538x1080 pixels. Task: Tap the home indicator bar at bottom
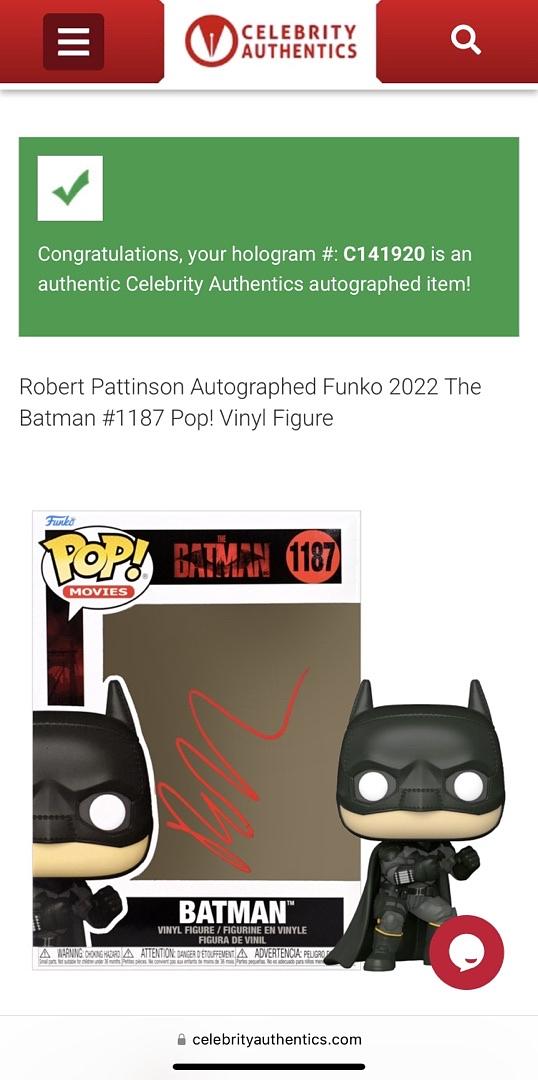coord(269,1067)
